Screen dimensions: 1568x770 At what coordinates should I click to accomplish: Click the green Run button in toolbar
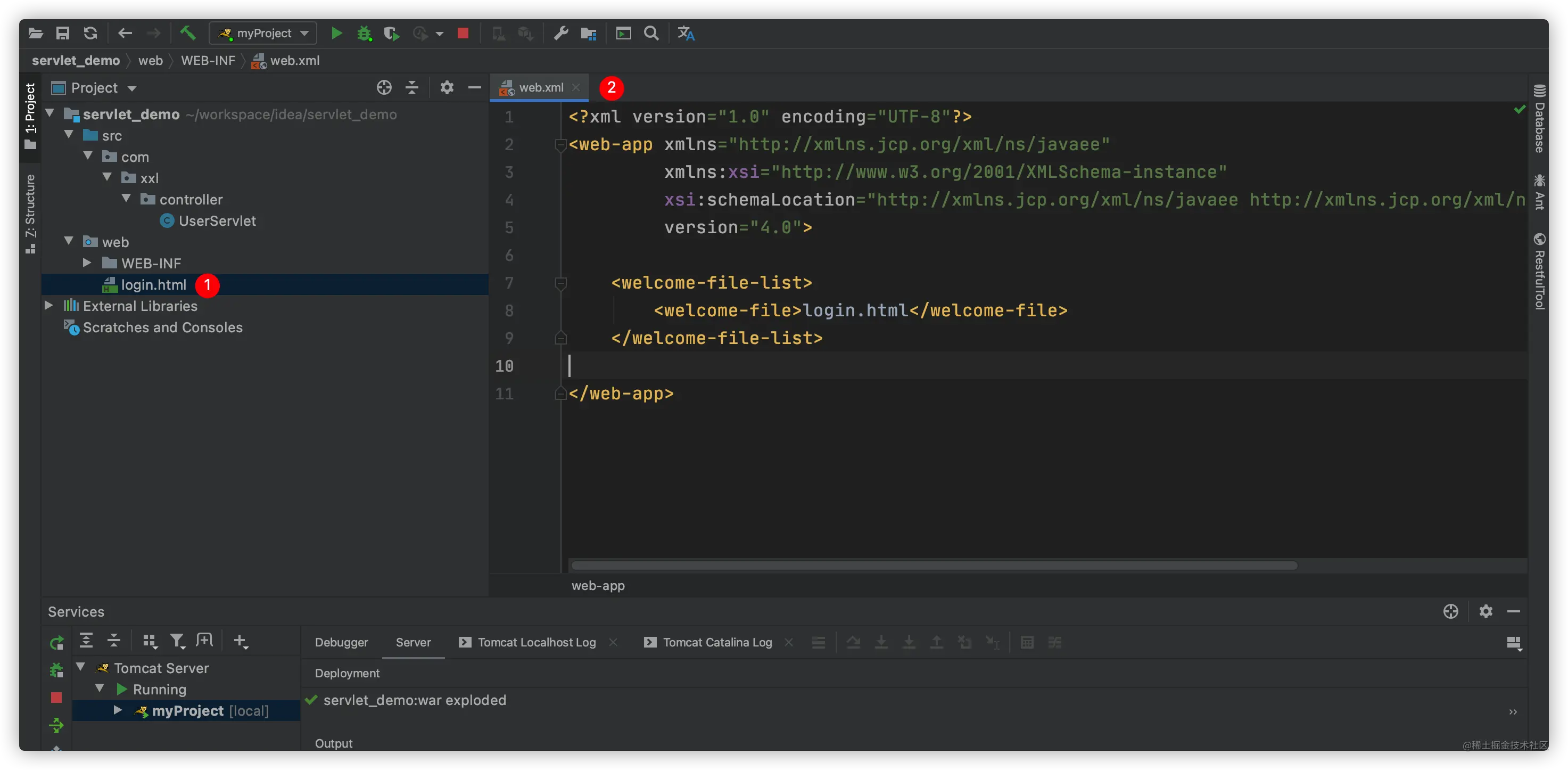[x=336, y=34]
